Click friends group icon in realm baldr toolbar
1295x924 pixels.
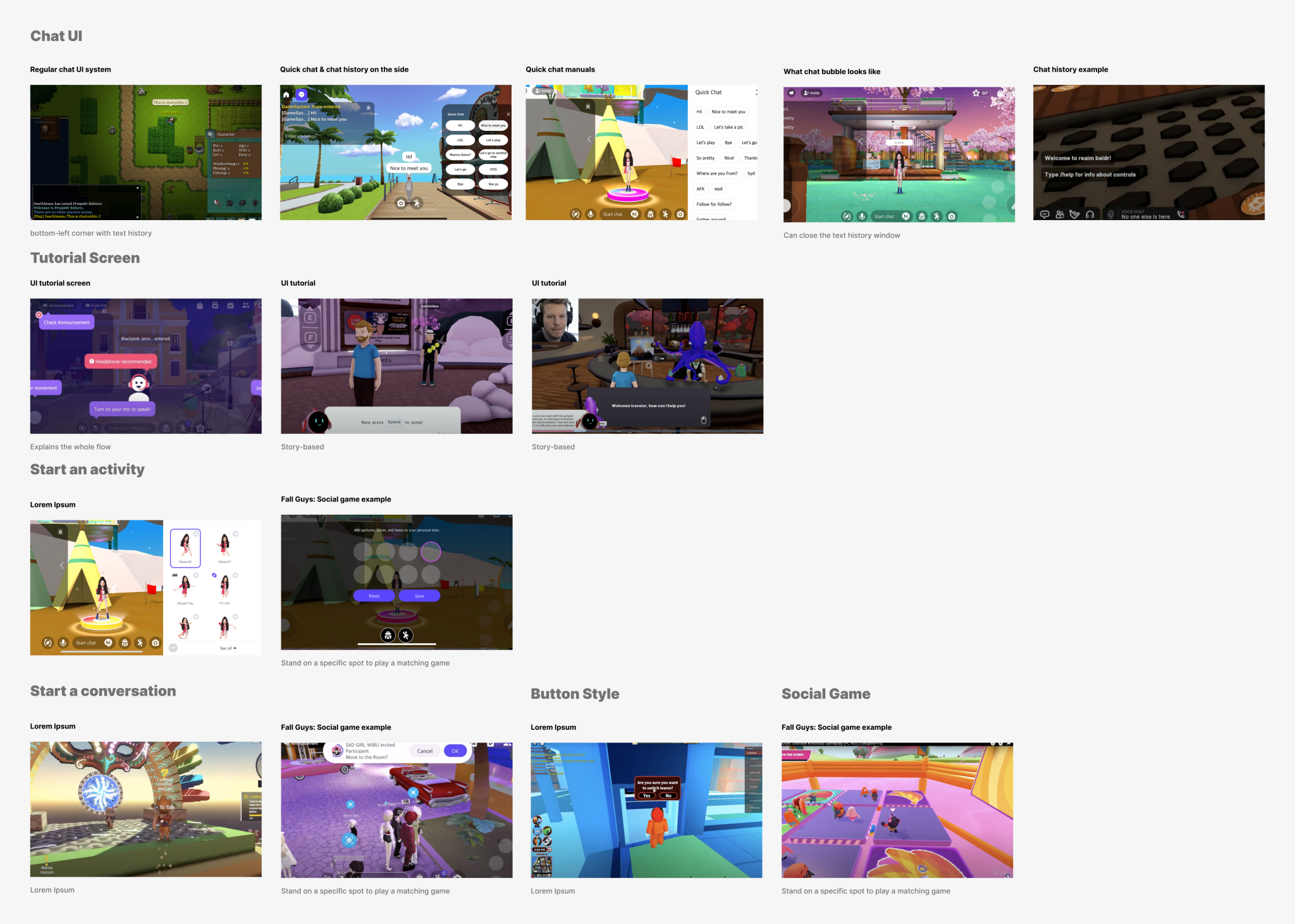(1060, 214)
